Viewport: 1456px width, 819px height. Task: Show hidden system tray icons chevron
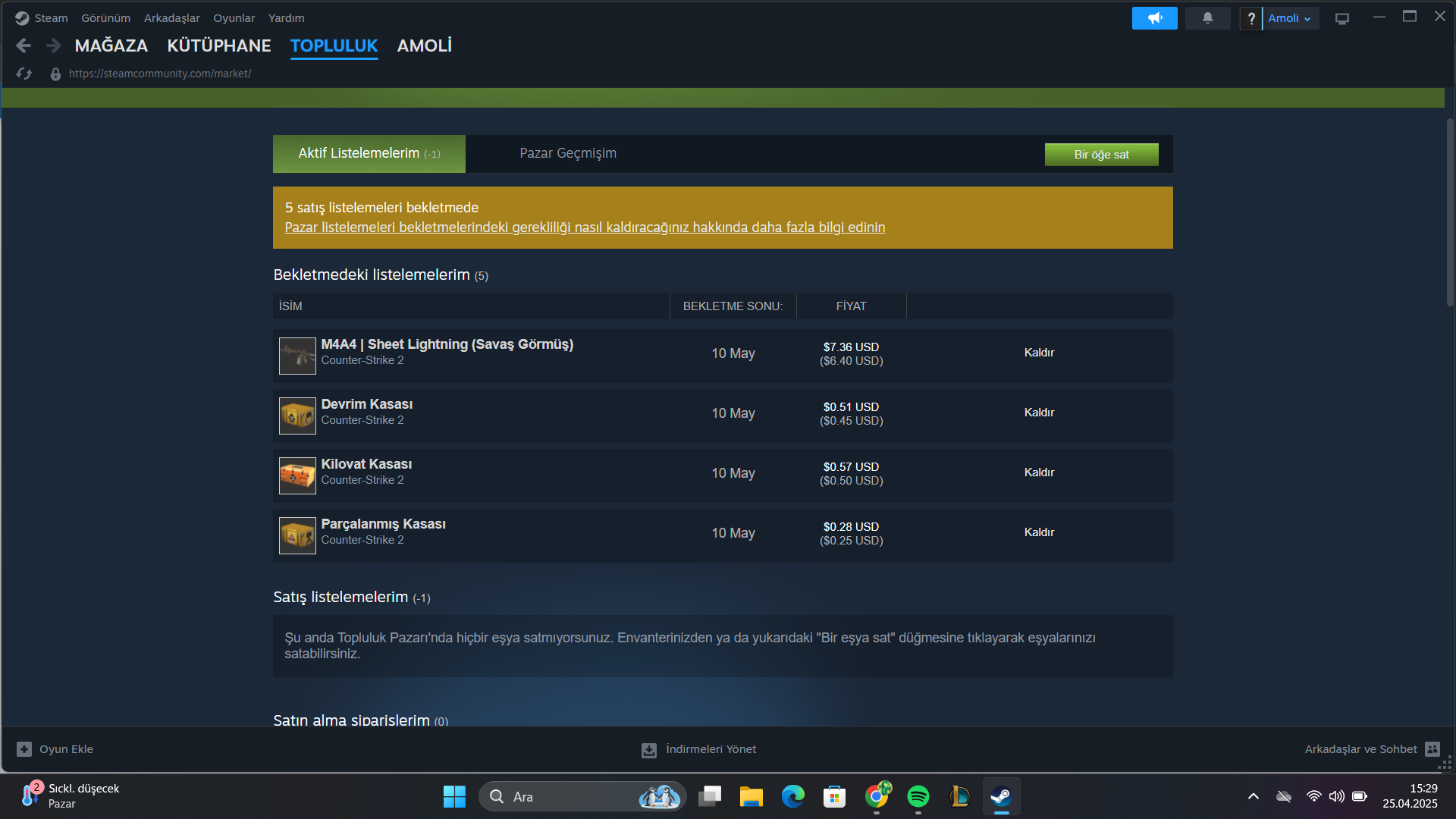point(1253,796)
